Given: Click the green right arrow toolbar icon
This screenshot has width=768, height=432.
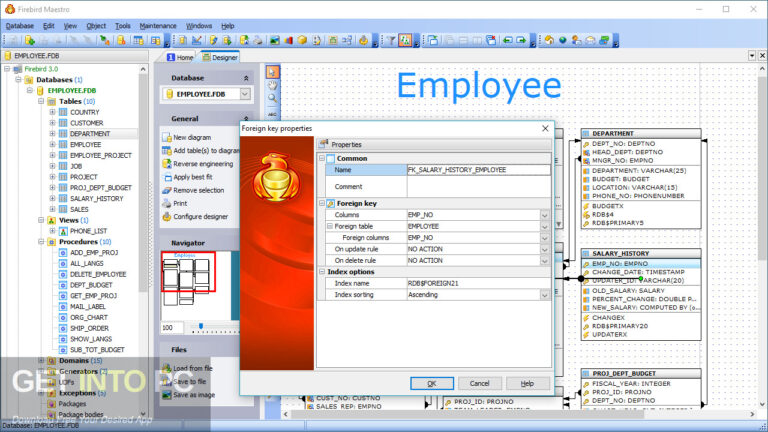Looking at the screenshot, I should (x=521, y=41).
